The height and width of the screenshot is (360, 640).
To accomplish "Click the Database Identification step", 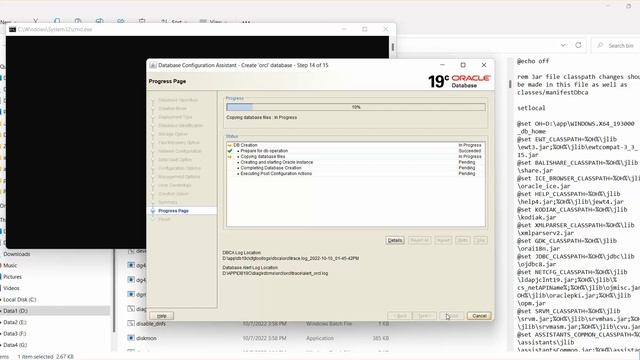I will click(180, 126).
